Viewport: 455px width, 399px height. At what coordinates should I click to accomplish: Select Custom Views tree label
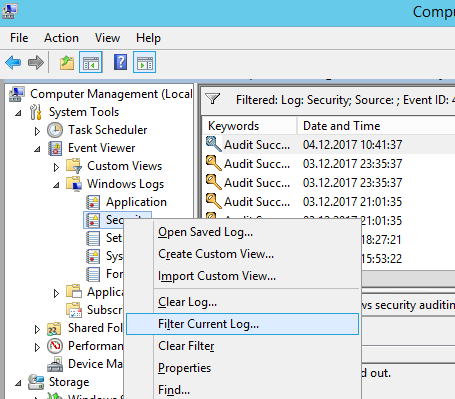coord(125,166)
